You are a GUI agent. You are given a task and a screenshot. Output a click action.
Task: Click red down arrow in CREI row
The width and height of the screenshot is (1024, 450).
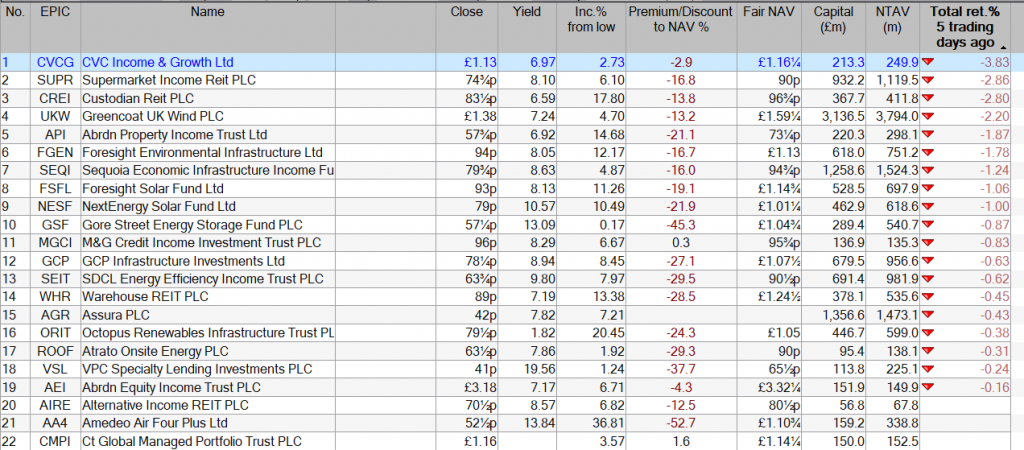[927, 98]
